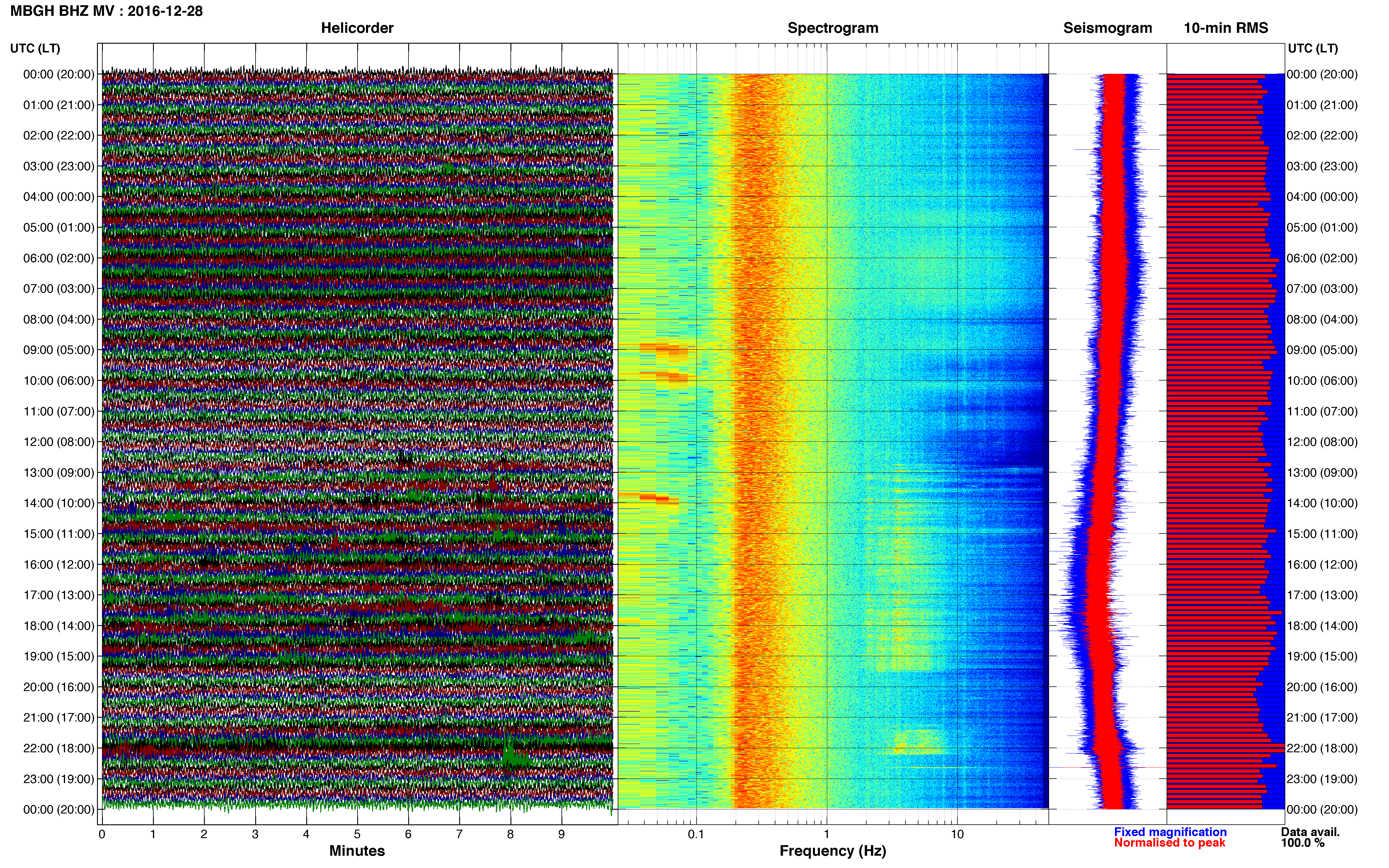Click the '10-min RMS' panel heading

pyautogui.click(x=1226, y=28)
